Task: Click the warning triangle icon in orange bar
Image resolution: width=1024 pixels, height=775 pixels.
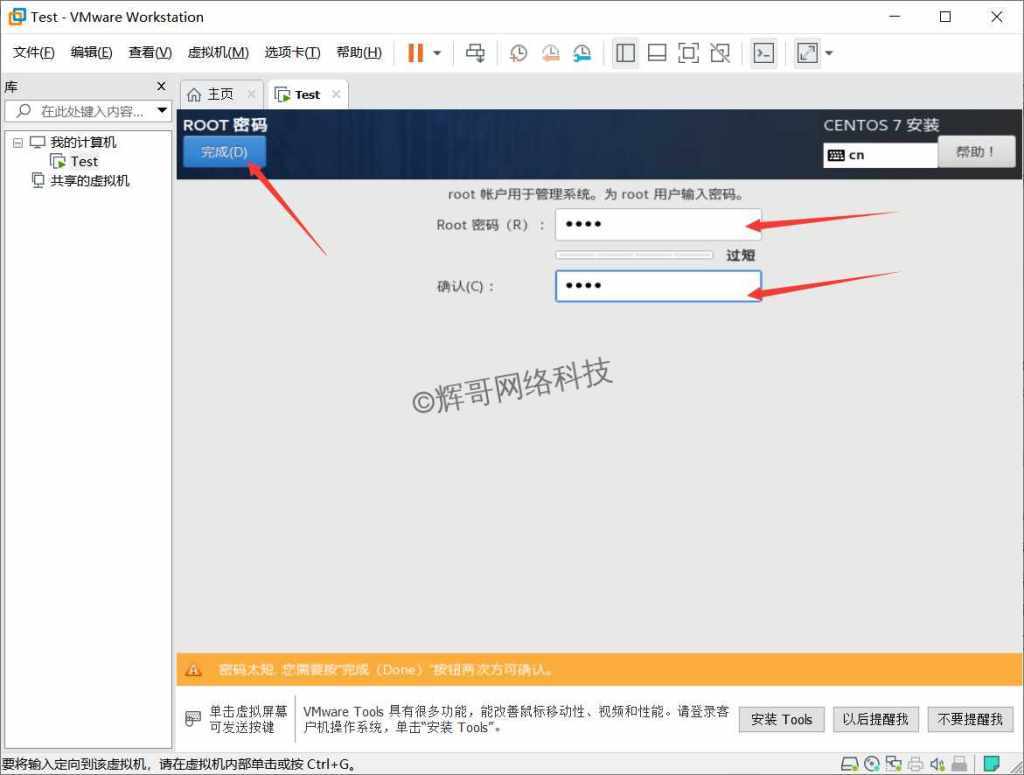Action: coord(193,670)
